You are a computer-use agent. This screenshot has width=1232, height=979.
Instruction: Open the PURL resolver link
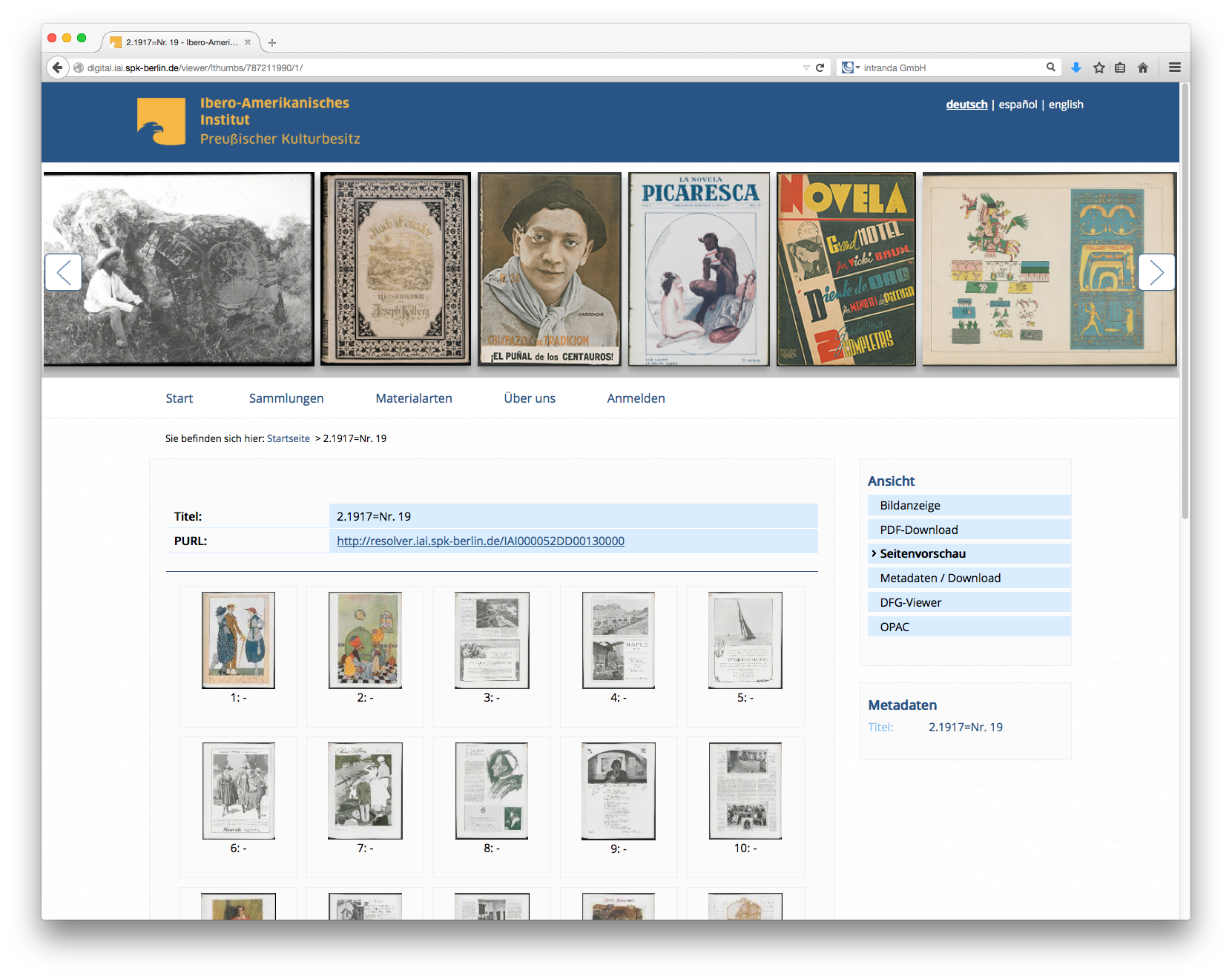pyautogui.click(x=481, y=541)
